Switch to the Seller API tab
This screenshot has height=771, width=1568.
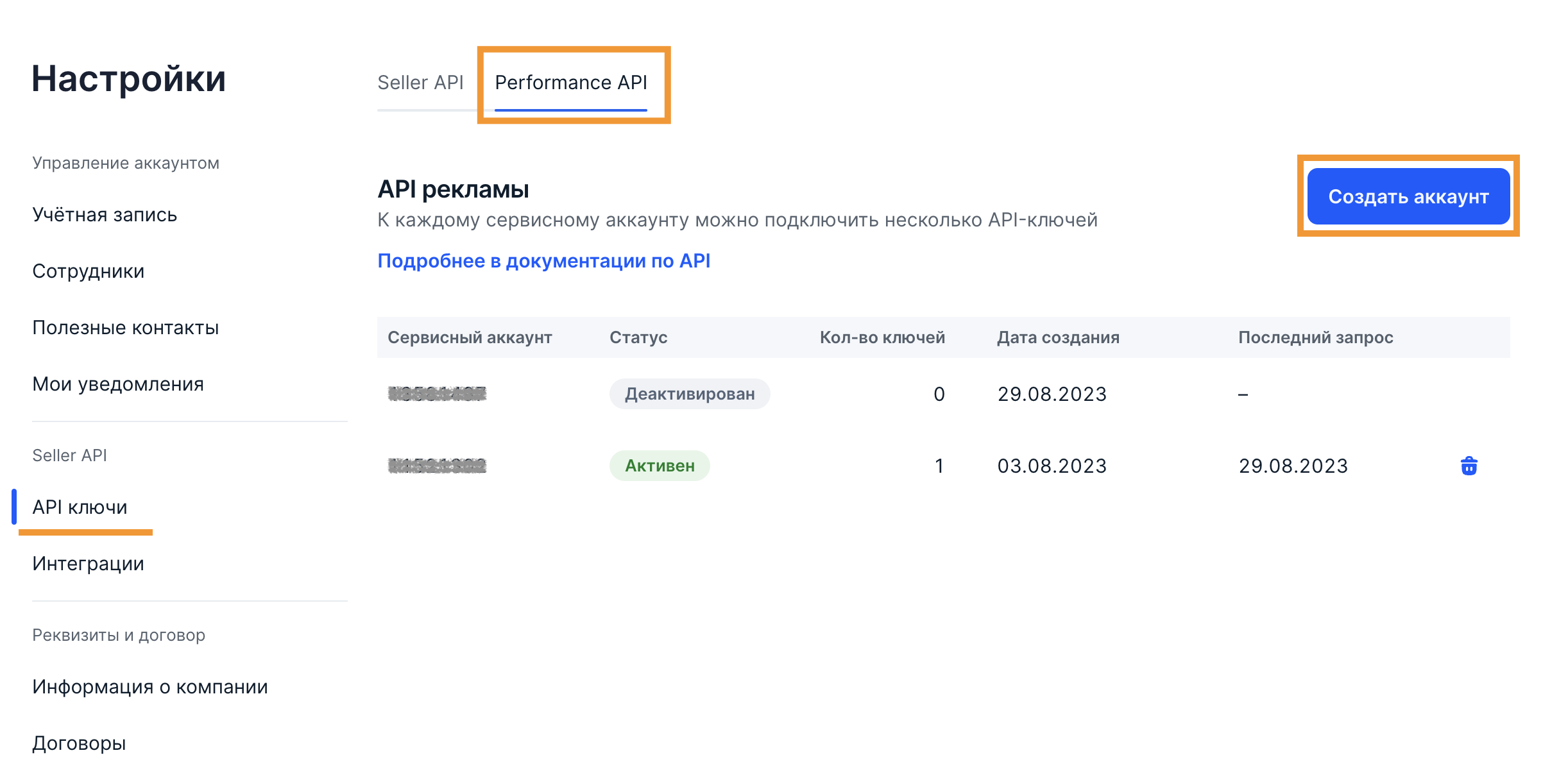point(420,83)
